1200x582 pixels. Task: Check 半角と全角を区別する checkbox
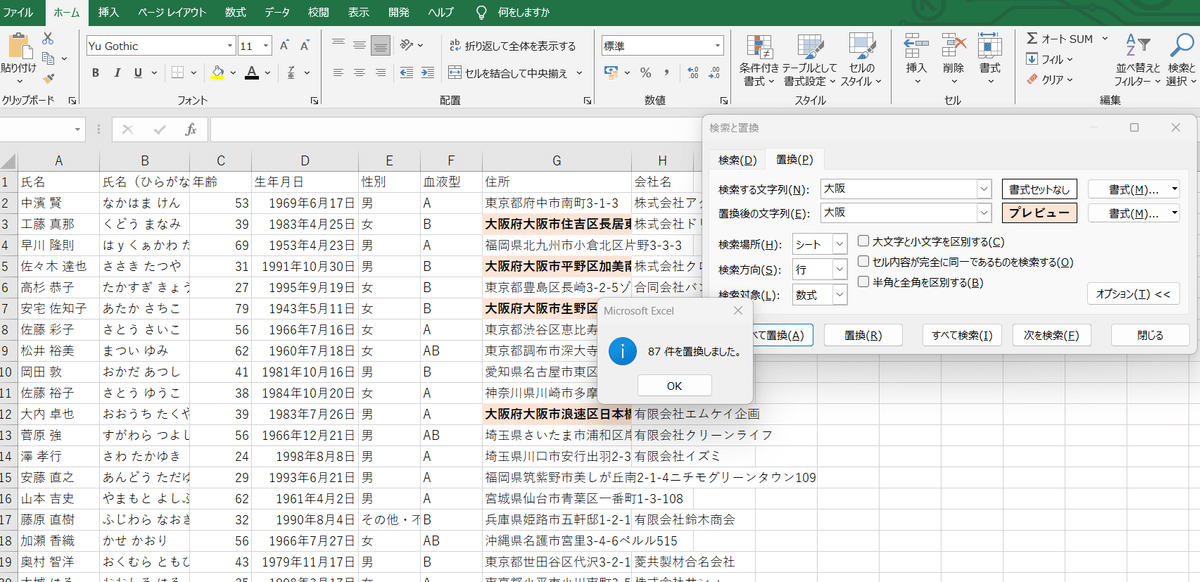865,282
